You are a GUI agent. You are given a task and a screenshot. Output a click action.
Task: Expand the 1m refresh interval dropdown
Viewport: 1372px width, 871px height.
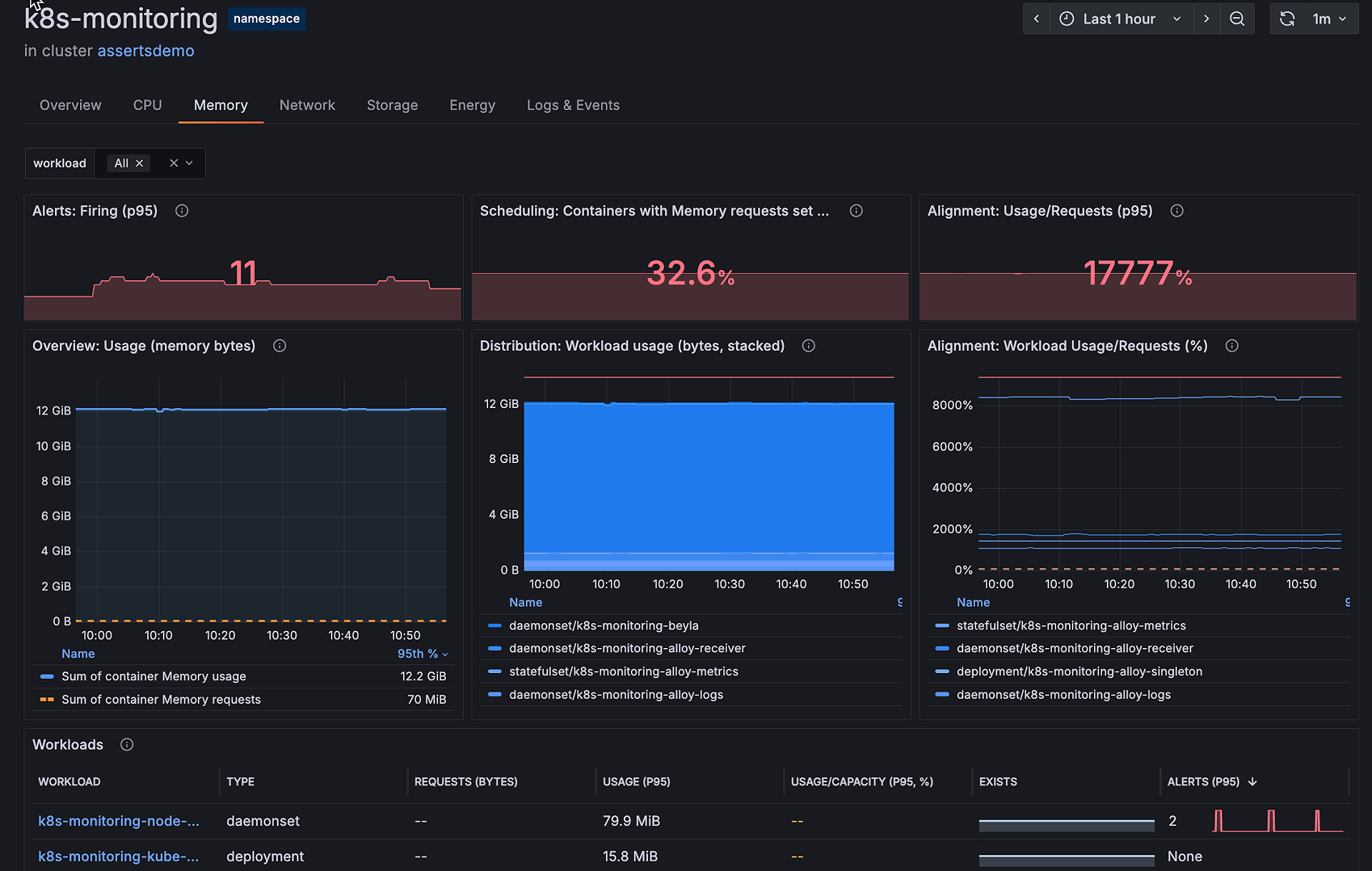[1329, 19]
